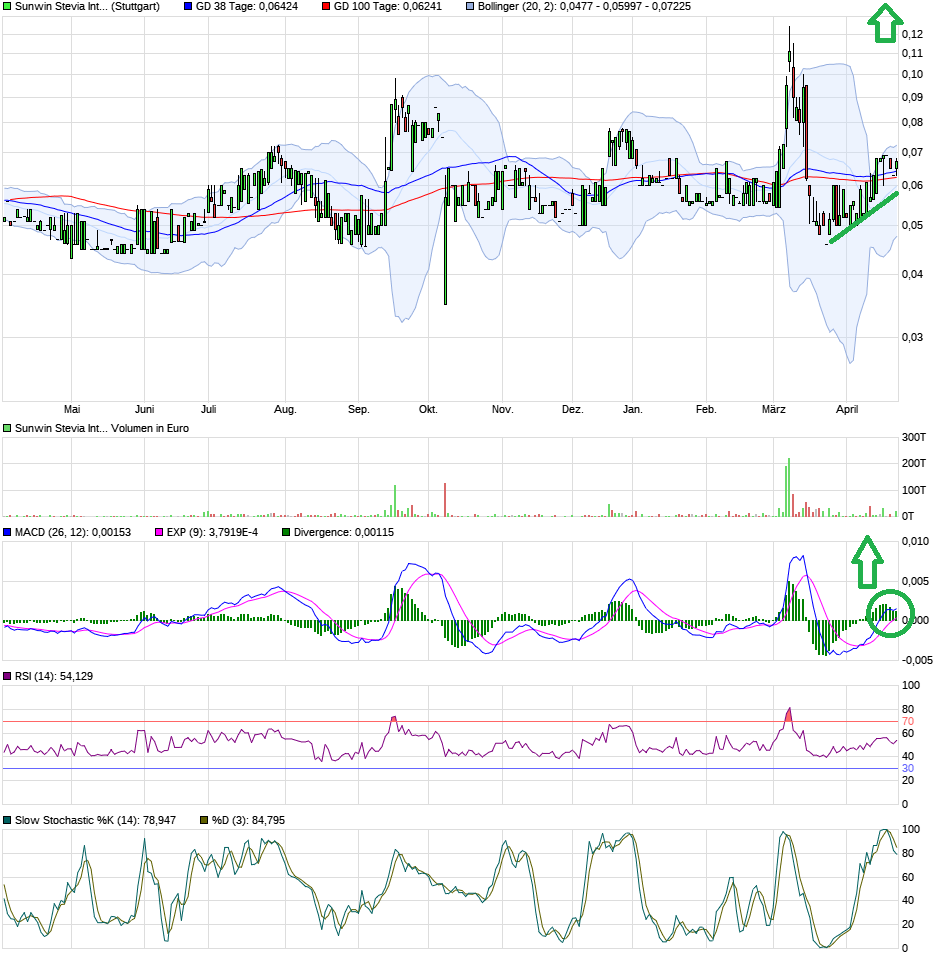Click the red 70 overbought level on RSI axis
Screen dimensions: 940x958
pyautogui.click(x=908, y=722)
